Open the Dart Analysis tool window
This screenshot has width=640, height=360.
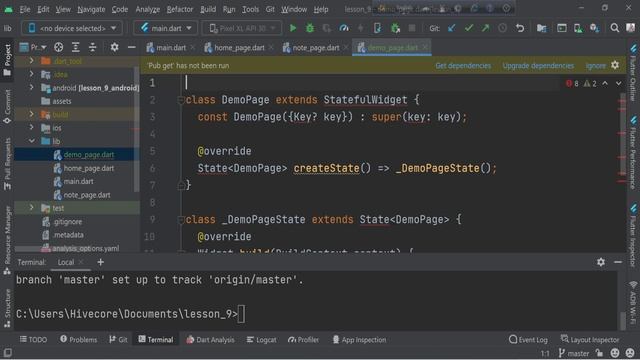pyautogui.click(x=211, y=340)
